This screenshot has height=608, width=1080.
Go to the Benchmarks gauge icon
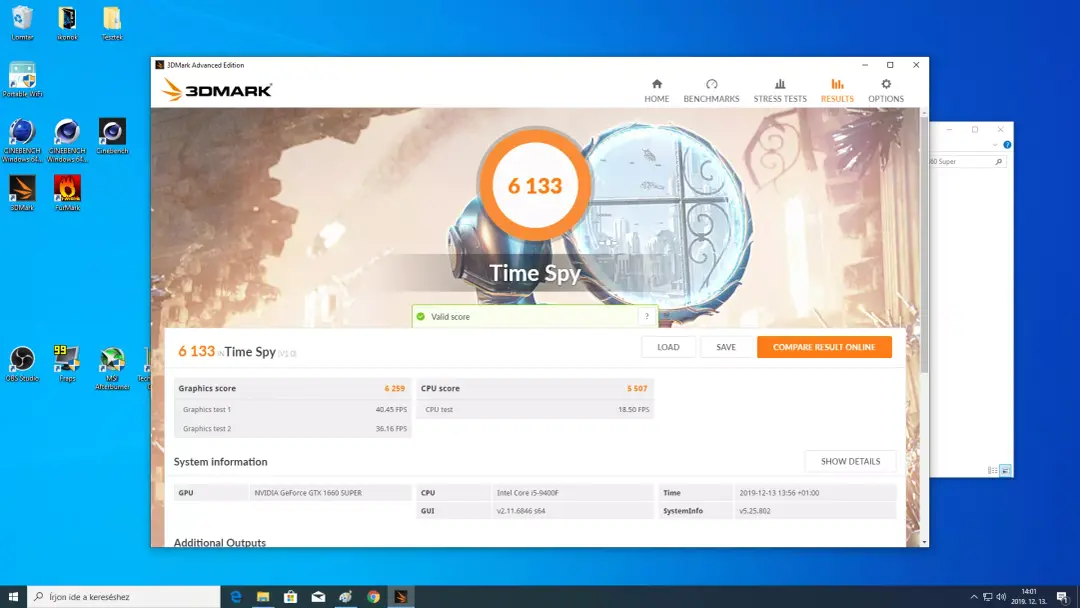tap(712, 84)
